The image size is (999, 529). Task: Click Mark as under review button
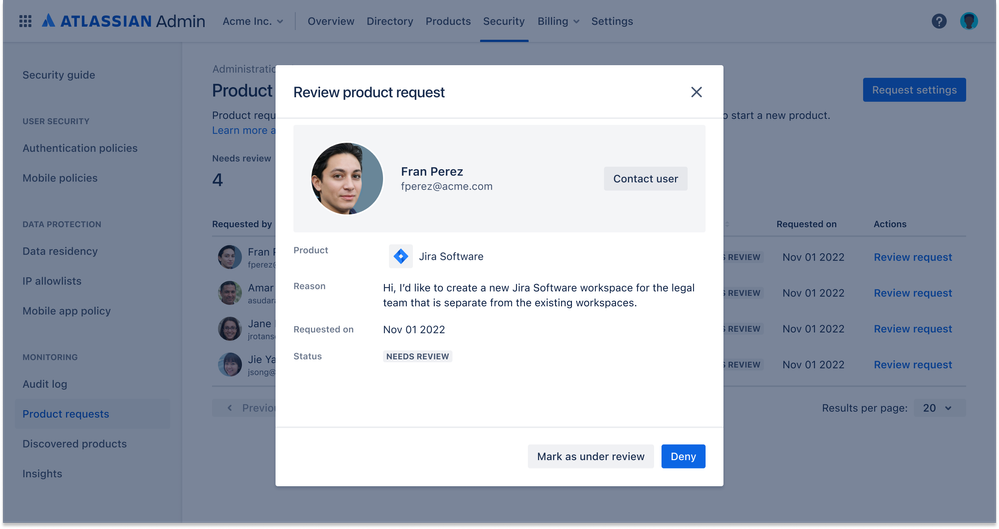click(591, 456)
